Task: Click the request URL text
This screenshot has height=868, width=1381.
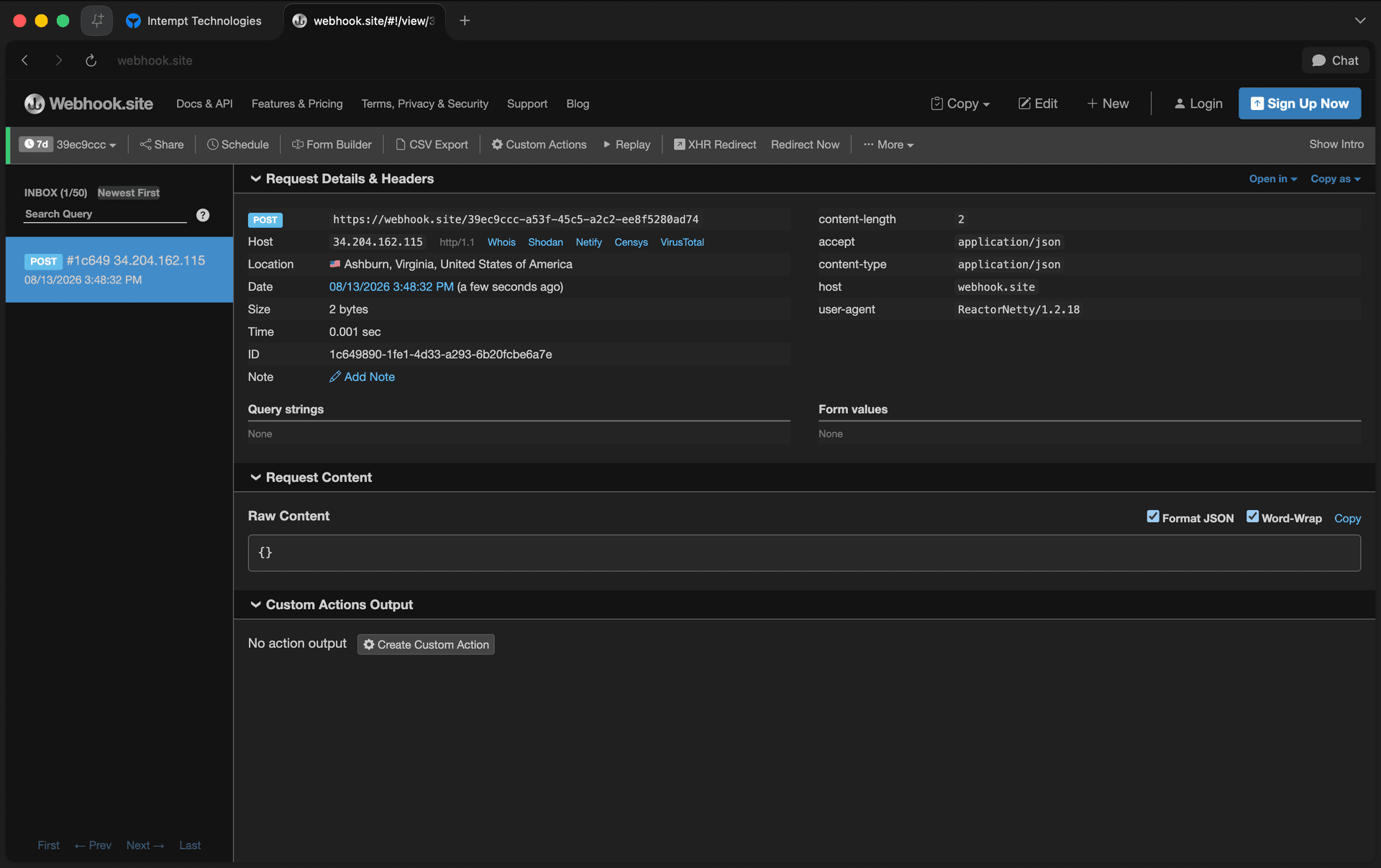Action: coord(516,219)
